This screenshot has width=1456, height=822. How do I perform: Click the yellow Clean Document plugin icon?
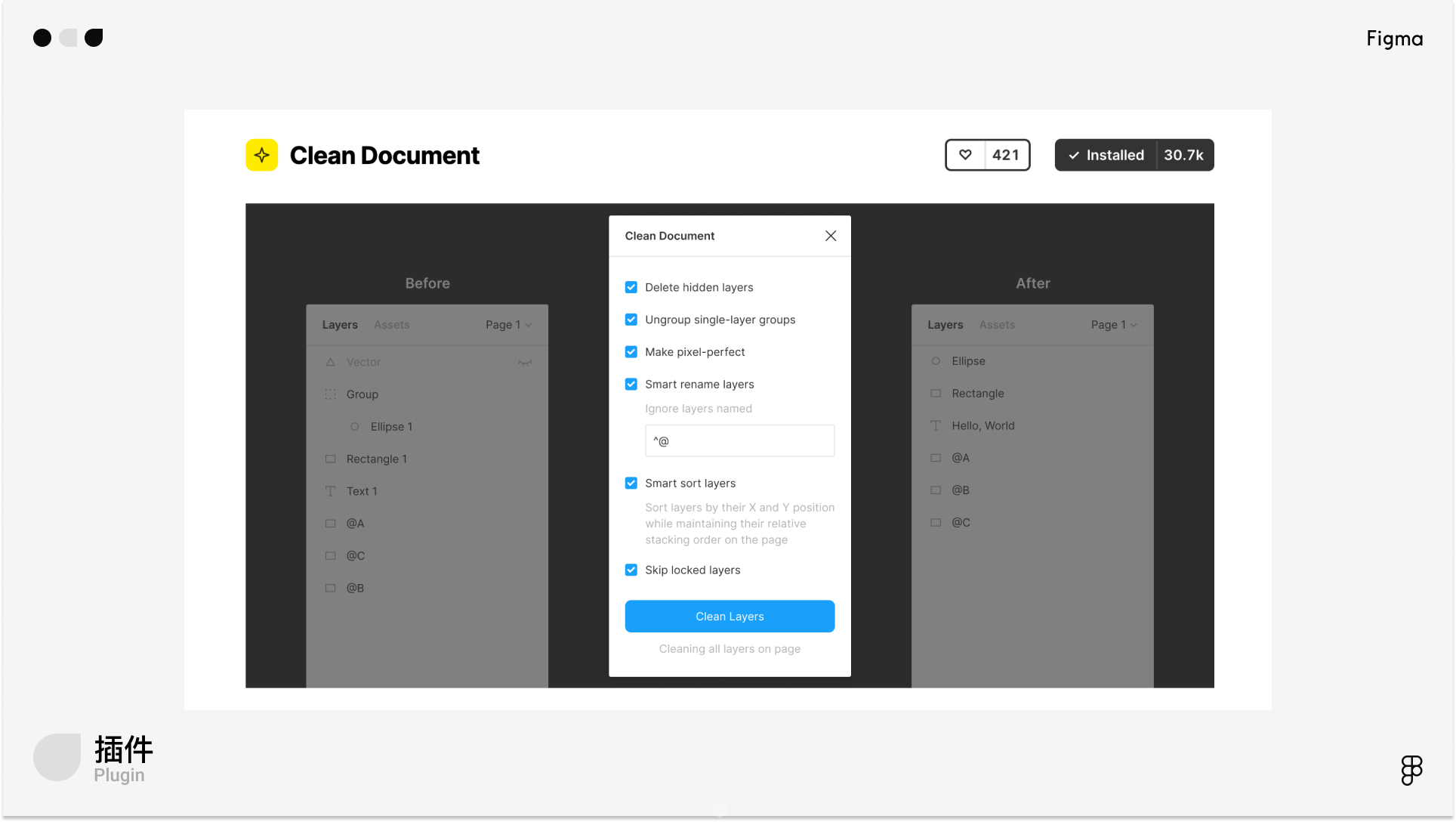tap(261, 155)
